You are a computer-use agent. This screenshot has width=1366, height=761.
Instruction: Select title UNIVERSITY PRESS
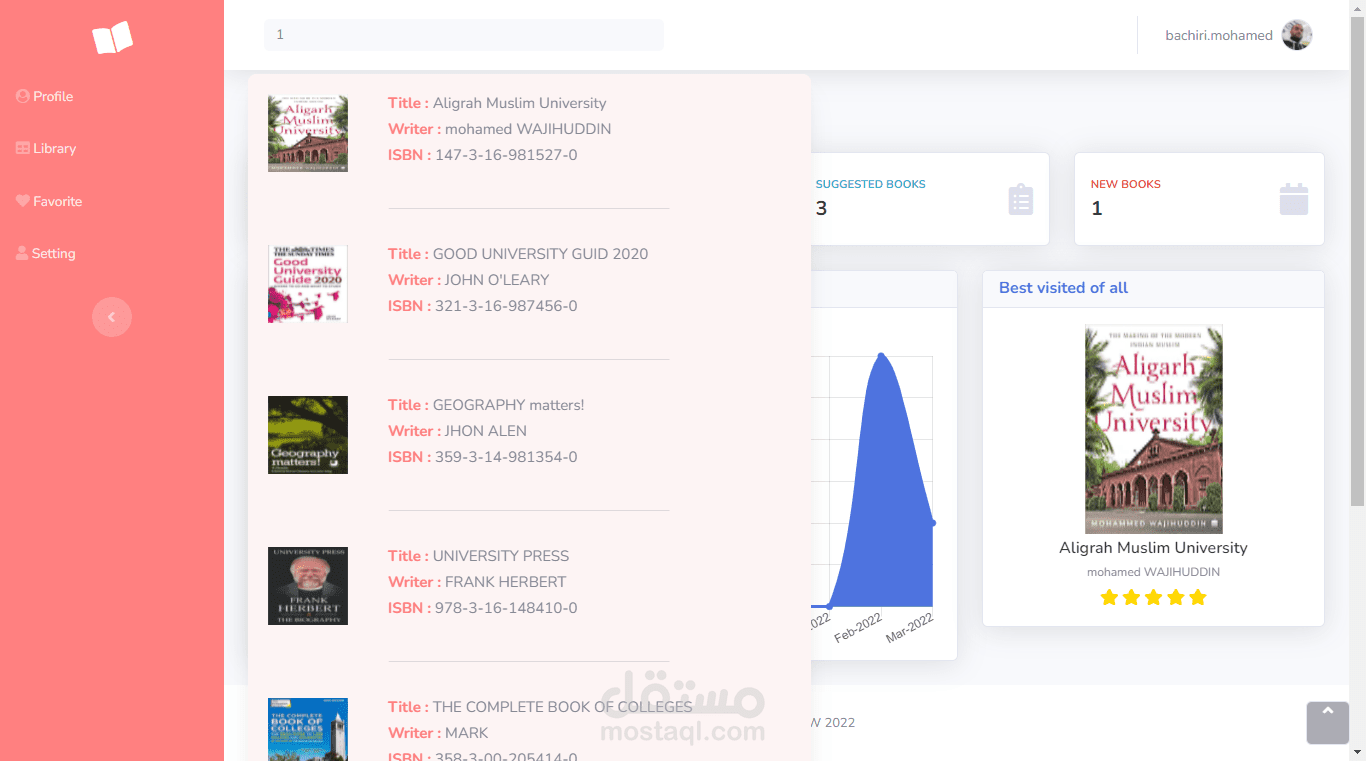(x=501, y=556)
